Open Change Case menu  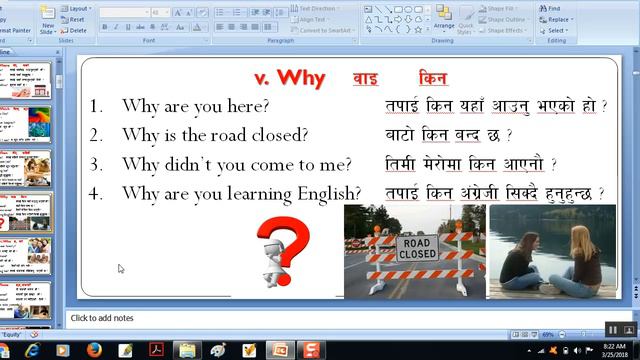tap(180, 27)
